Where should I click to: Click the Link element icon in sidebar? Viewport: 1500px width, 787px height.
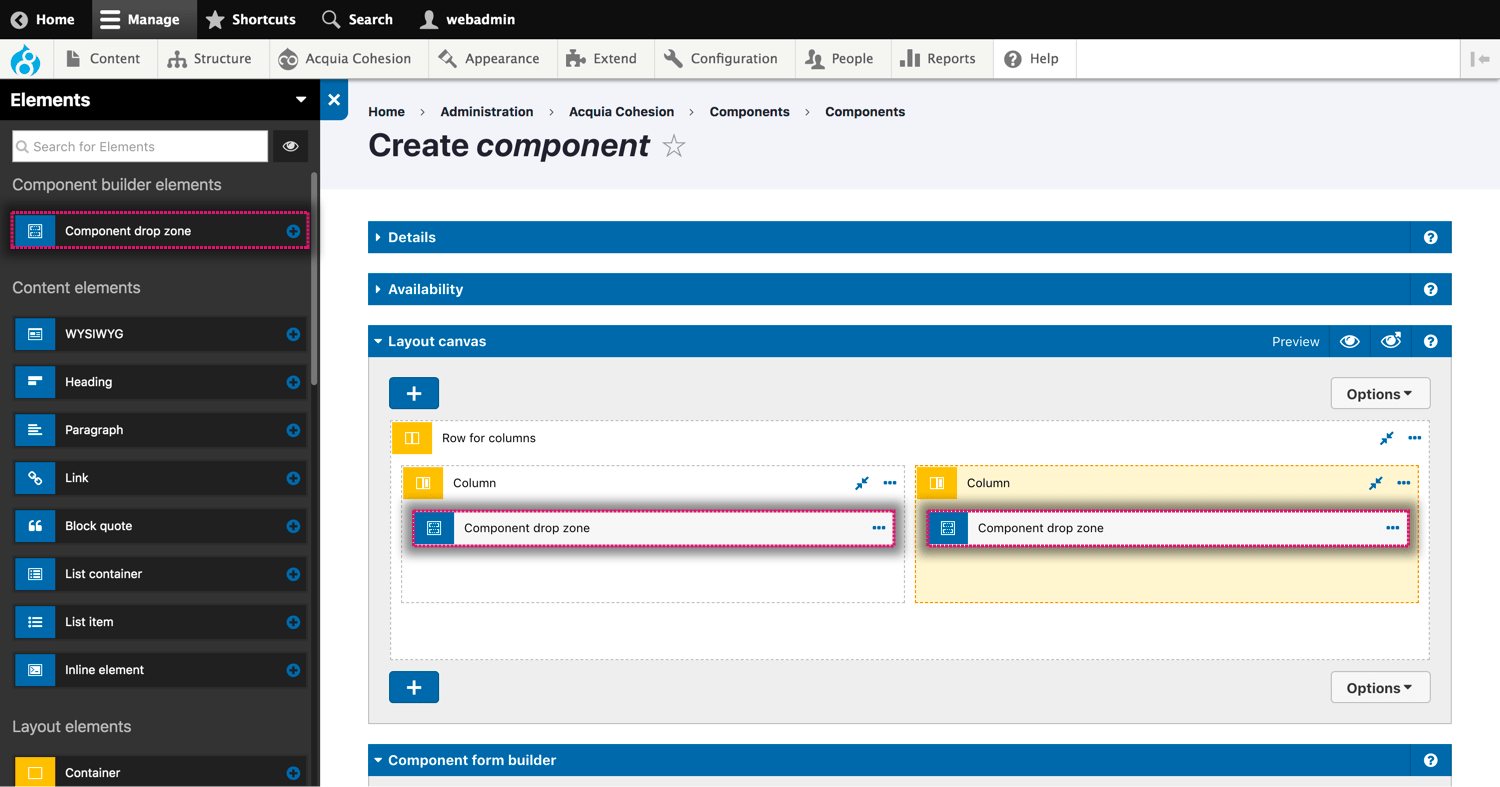(35, 478)
